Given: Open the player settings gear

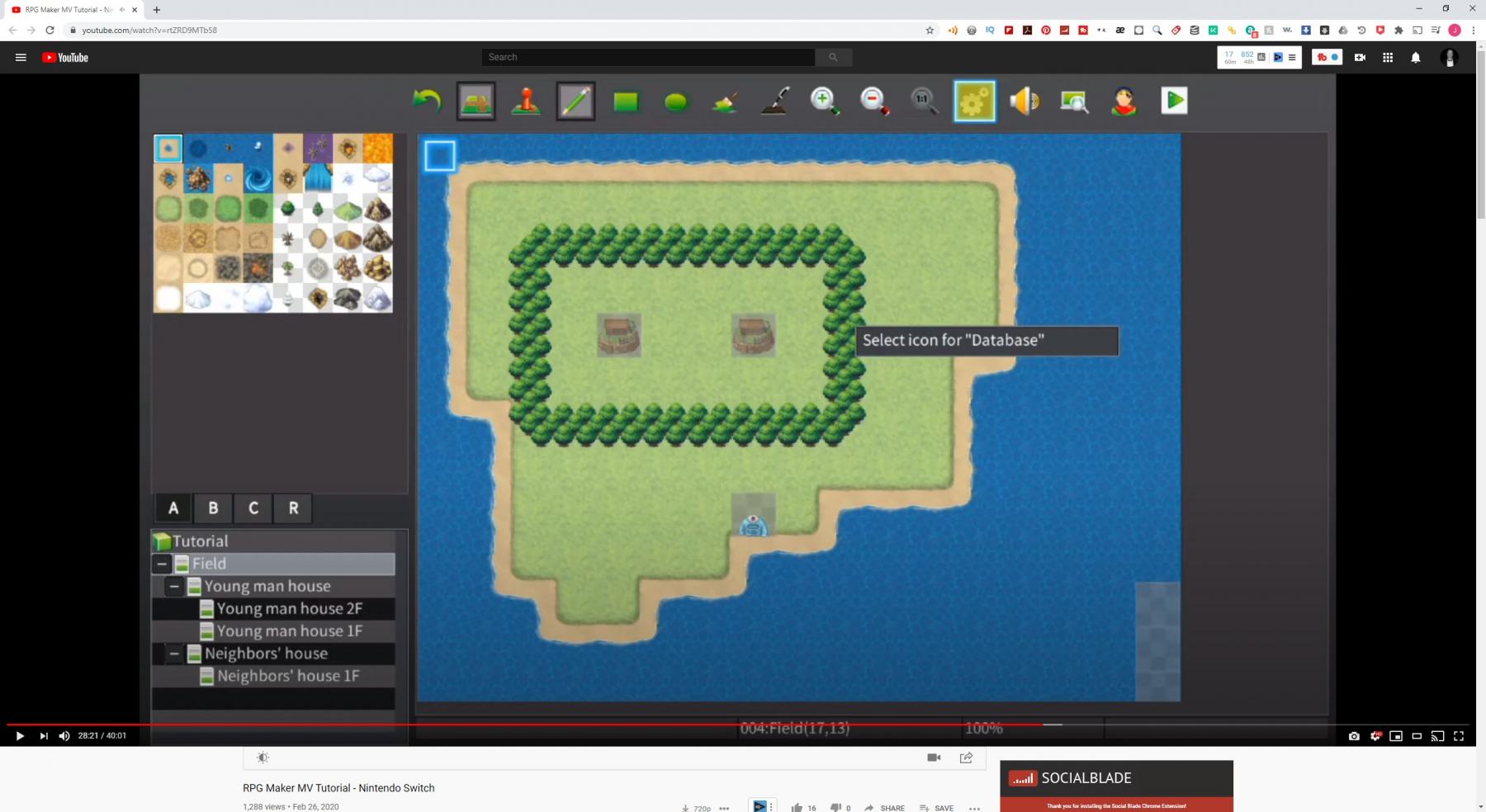Looking at the screenshot, I should (x=1375, y=736).
